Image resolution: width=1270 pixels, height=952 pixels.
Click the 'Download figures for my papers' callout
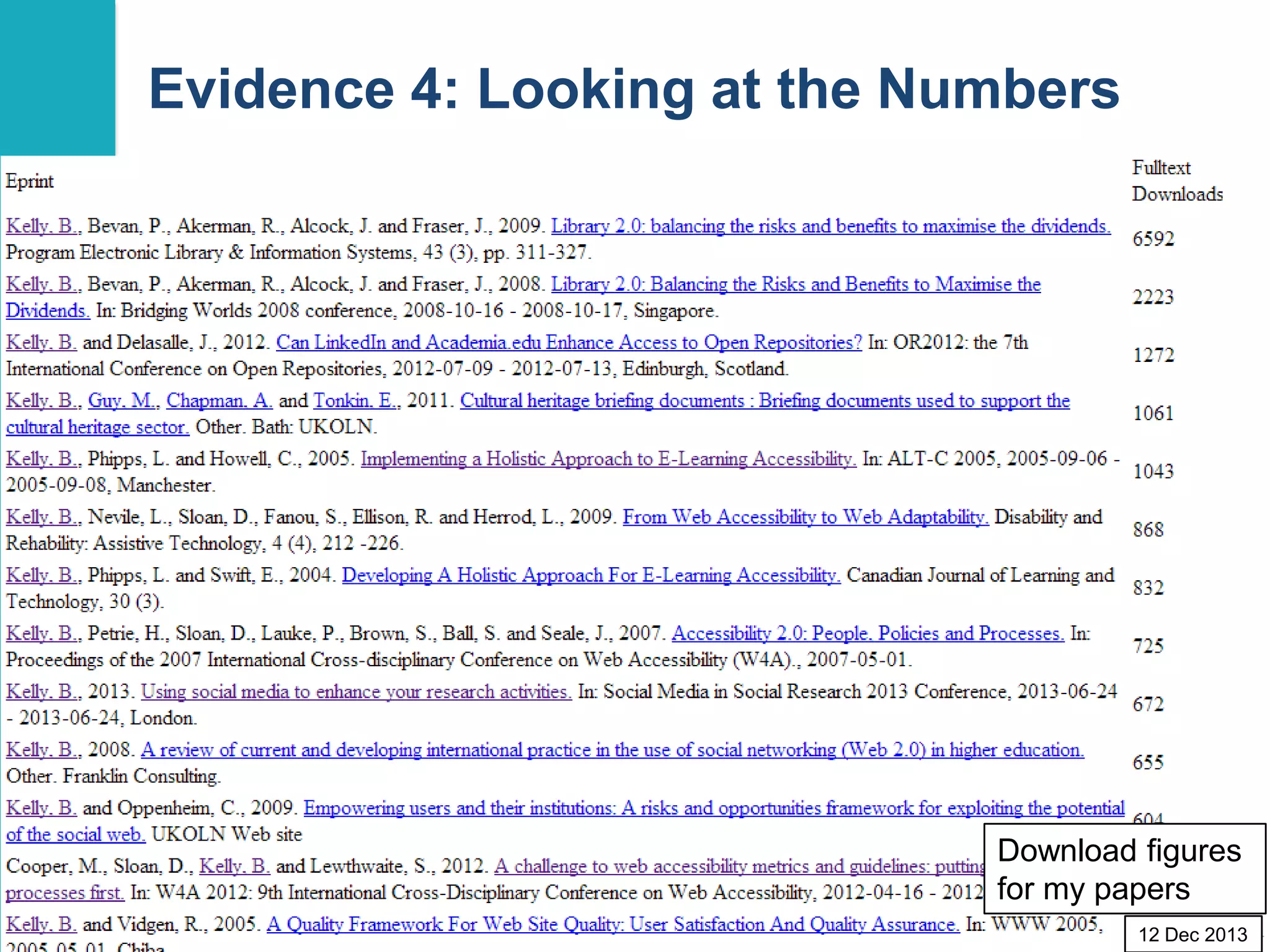1124,869
